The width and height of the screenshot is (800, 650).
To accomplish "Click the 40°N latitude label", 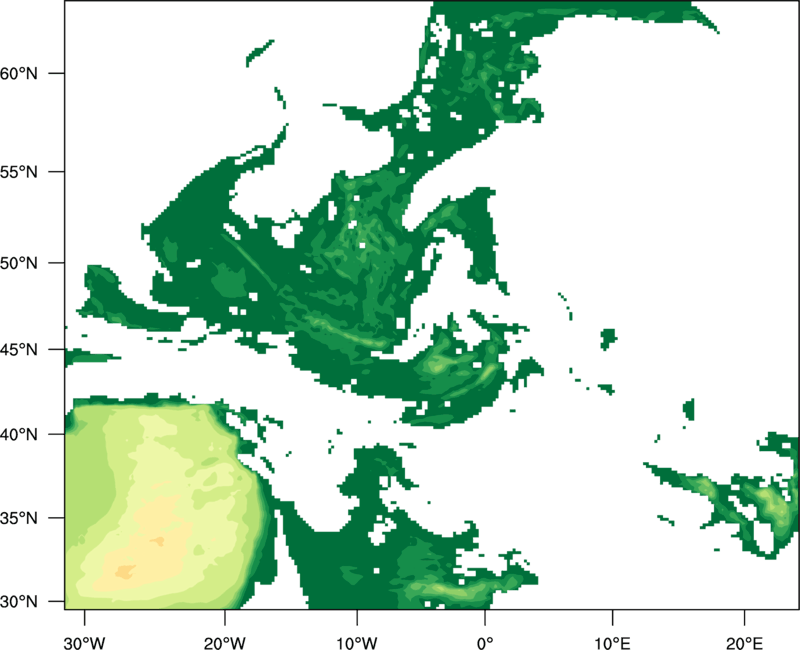I will [x=19, y=434].
